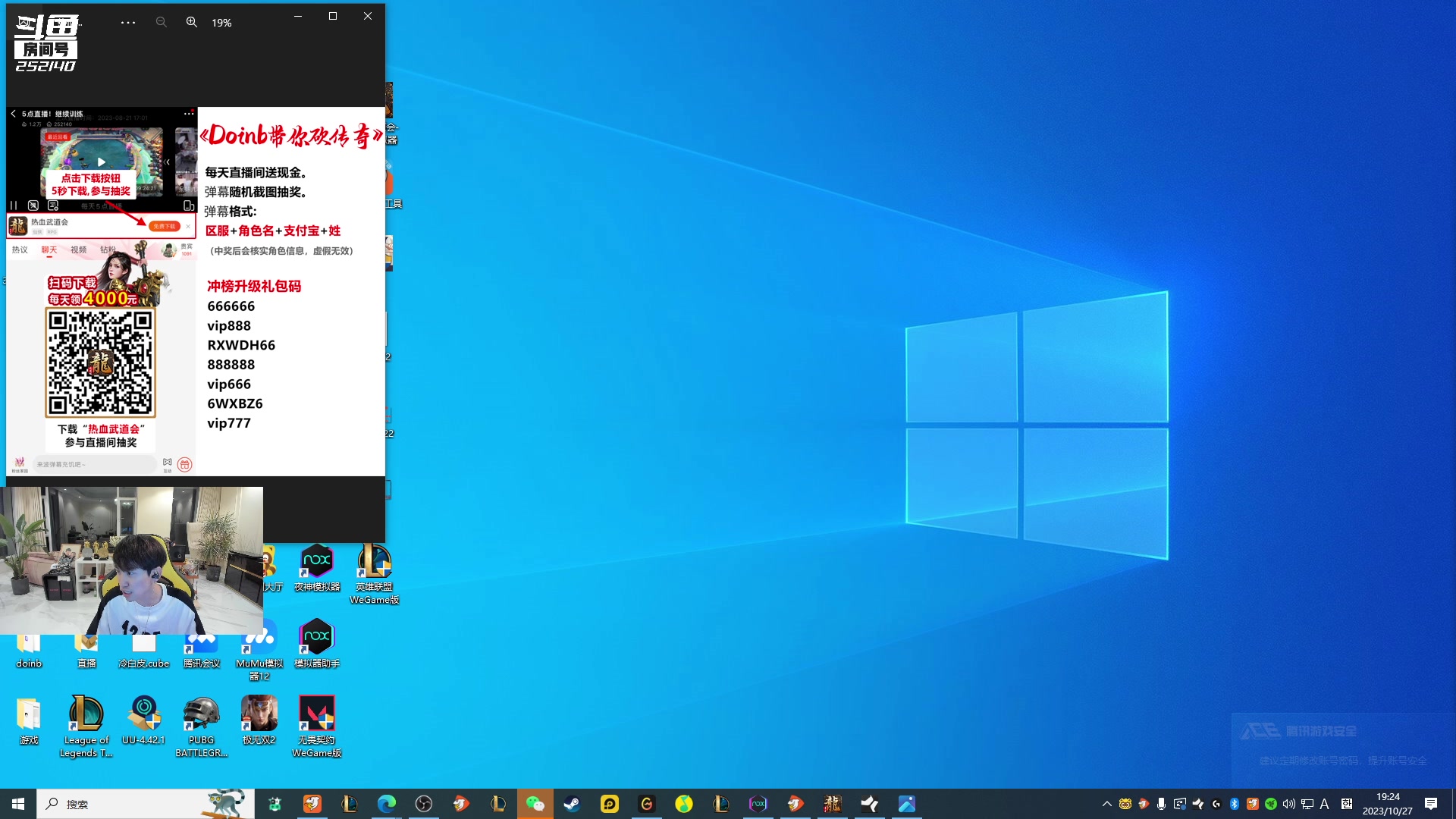Click the 热议 tab in the image
This screenshot has height=819, width=1456.
(20, 249)
